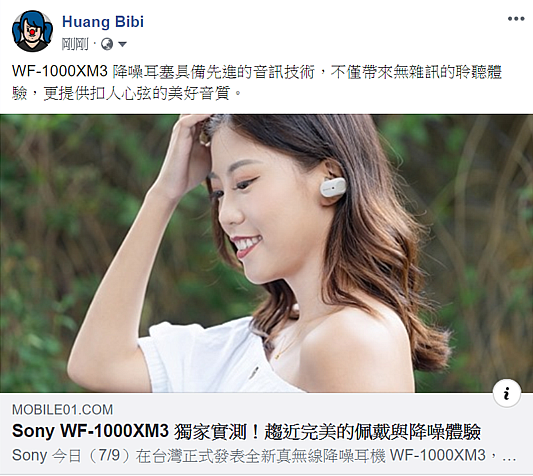
Task: Click the 趨近完美的佩戴與降噪體驗 headline portion
Action: click(373, 432)
